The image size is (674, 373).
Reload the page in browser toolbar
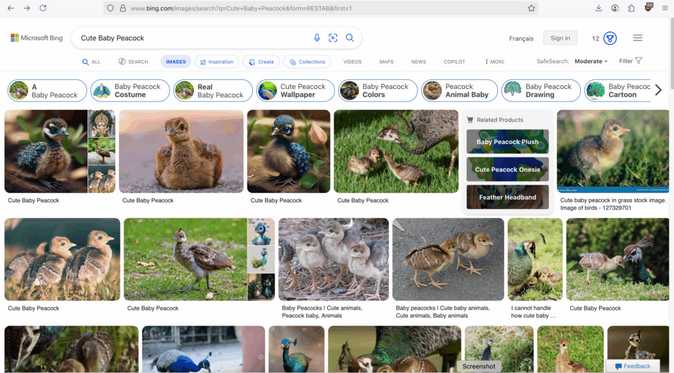pyautogui.click(x=43, y=8)
